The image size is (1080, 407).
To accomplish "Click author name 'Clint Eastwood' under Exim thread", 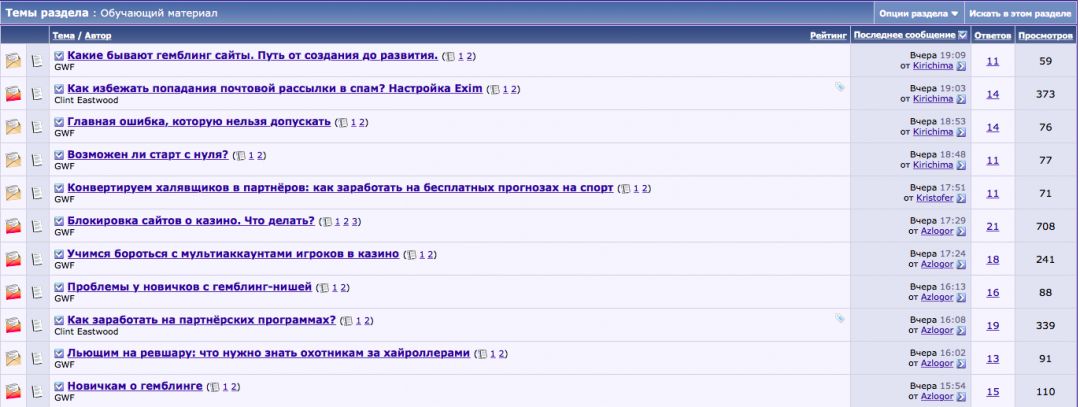I will [x=86, y=101].
